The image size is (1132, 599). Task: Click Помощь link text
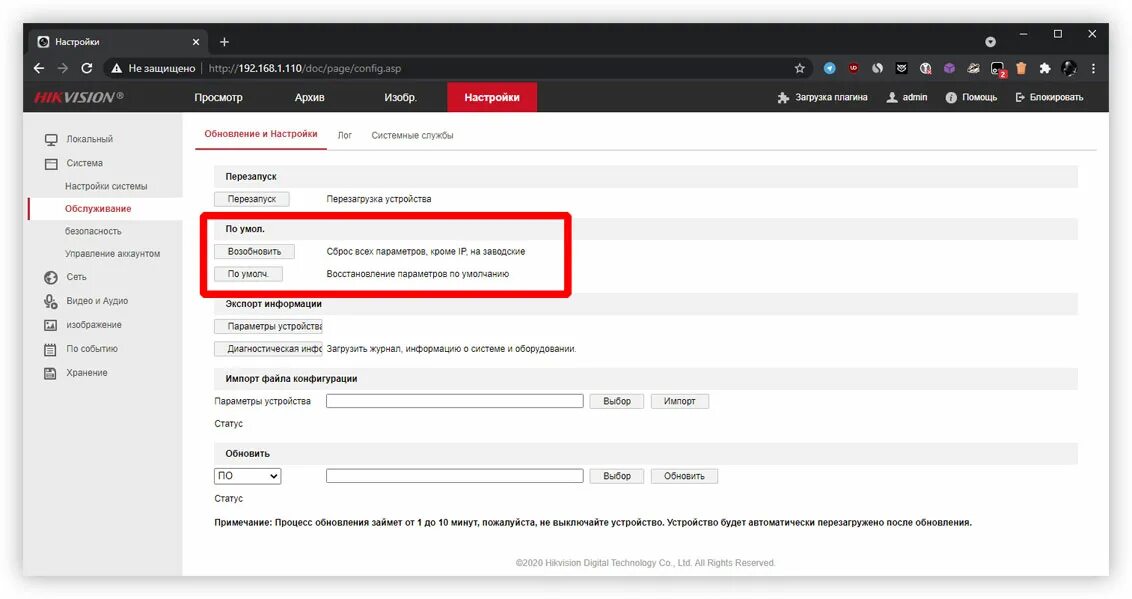point(979,97)
